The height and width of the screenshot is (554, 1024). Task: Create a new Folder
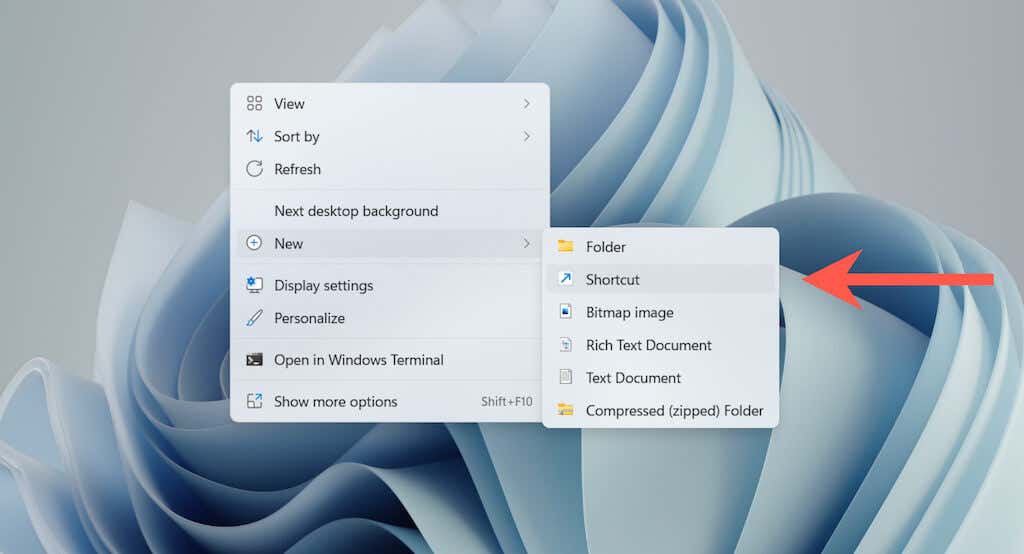(660, 246)
